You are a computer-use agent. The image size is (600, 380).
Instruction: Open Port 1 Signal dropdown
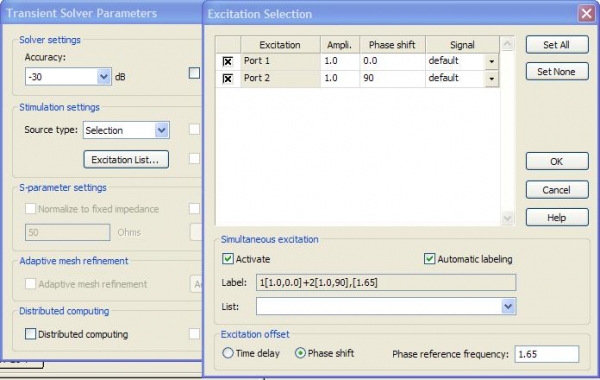pyautogui.click(x=492, y=61)
